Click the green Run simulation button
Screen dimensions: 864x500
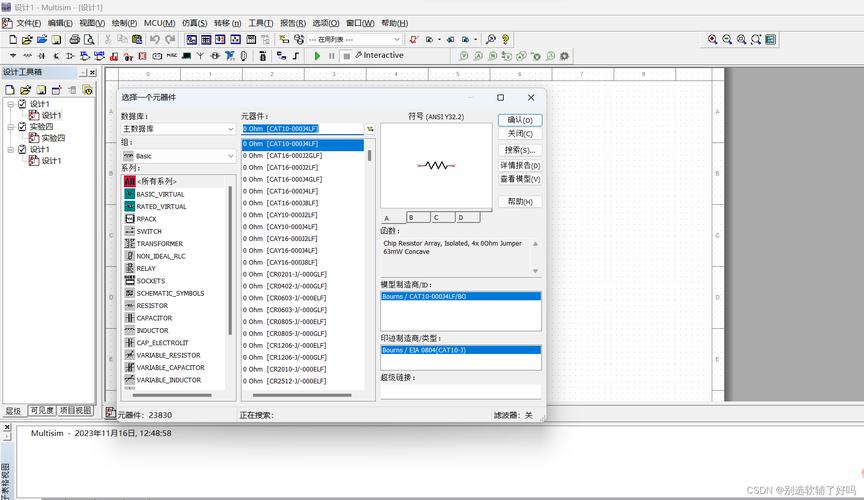(x=317, y=56)
